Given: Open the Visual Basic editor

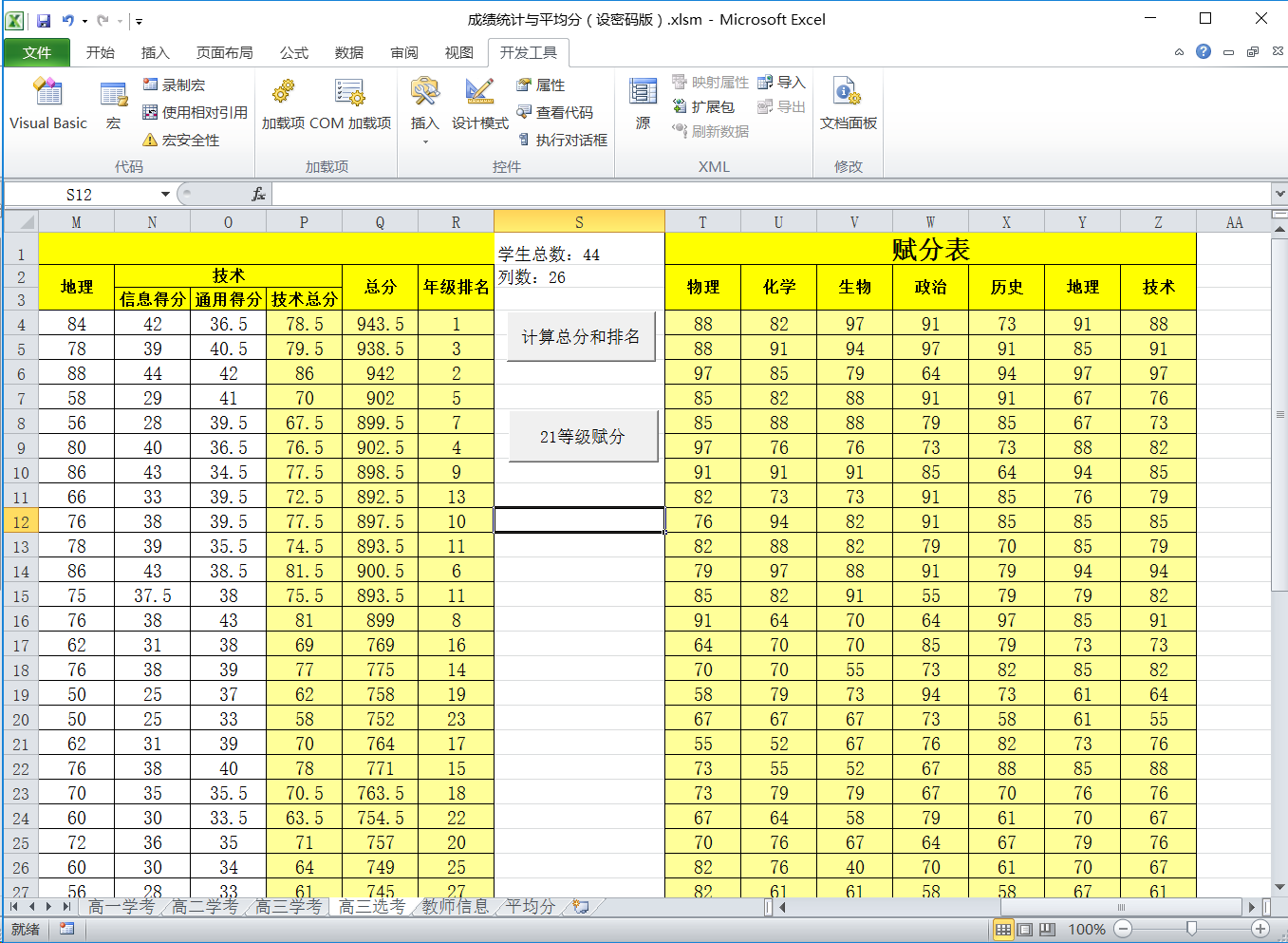Looking at the screenshot, I should point(47,104).
